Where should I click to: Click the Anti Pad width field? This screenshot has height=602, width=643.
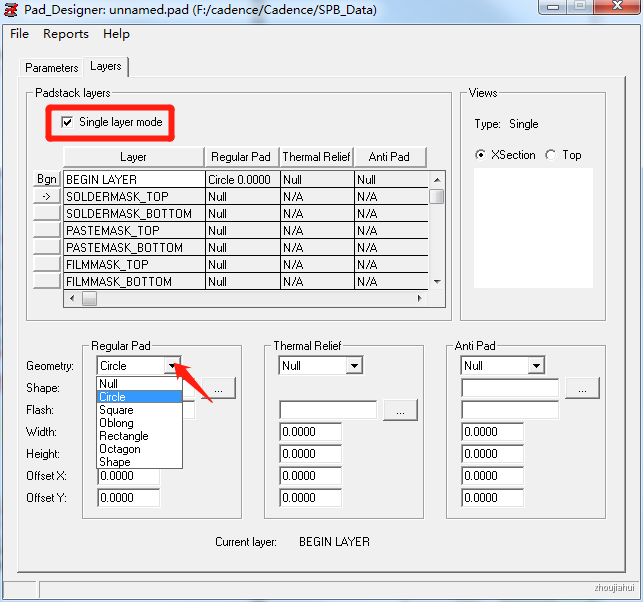pos(493,432)
